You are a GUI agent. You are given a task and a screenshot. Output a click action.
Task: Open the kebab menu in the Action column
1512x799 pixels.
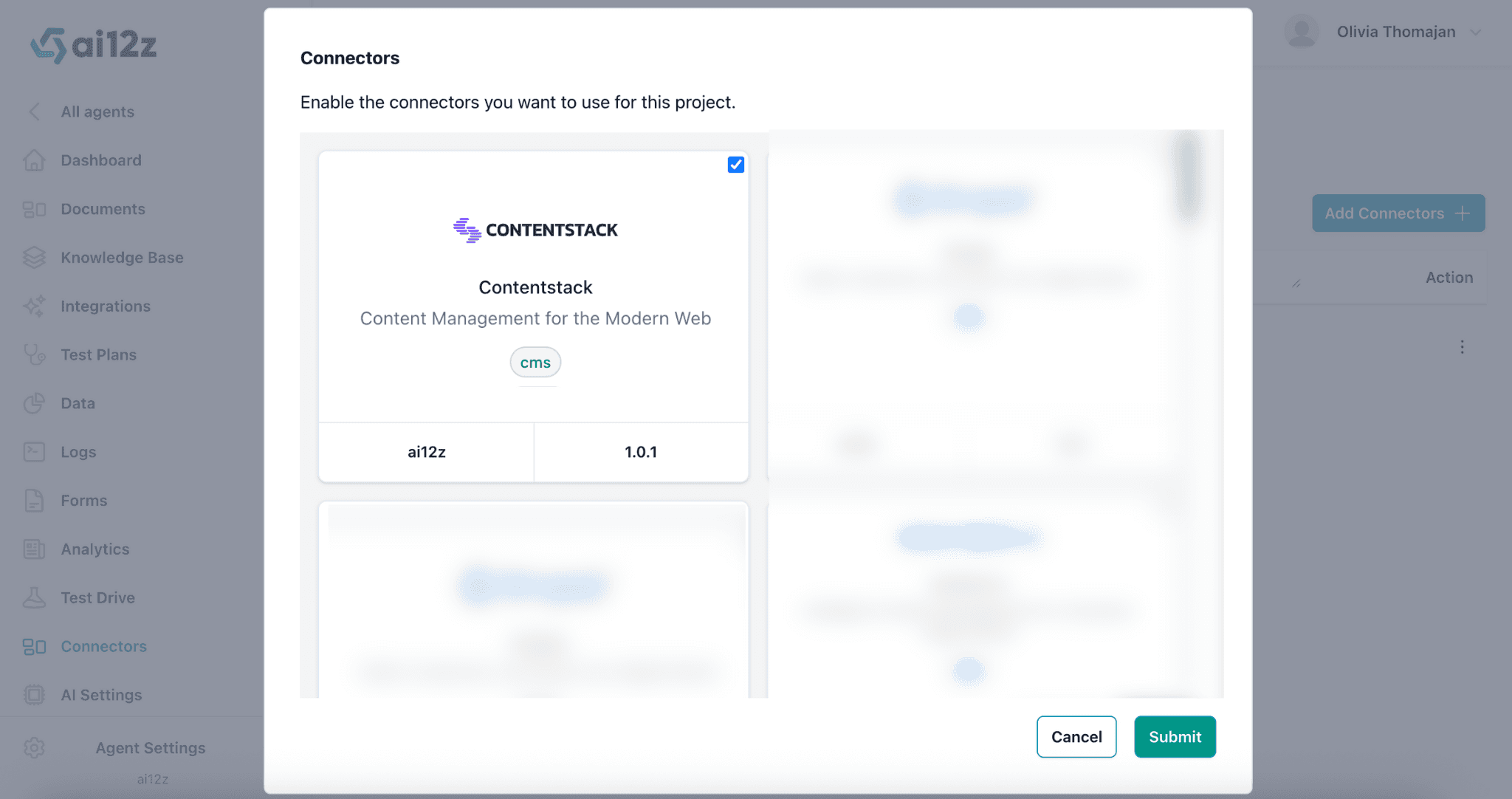1463,346
